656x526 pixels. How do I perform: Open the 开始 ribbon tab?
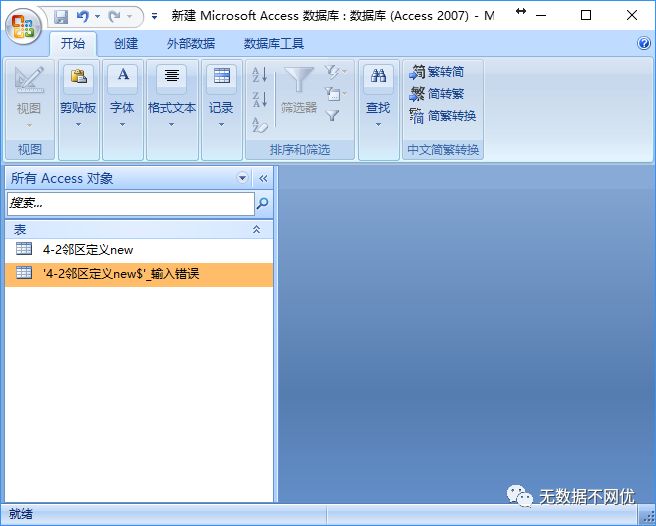pos(73,44)
